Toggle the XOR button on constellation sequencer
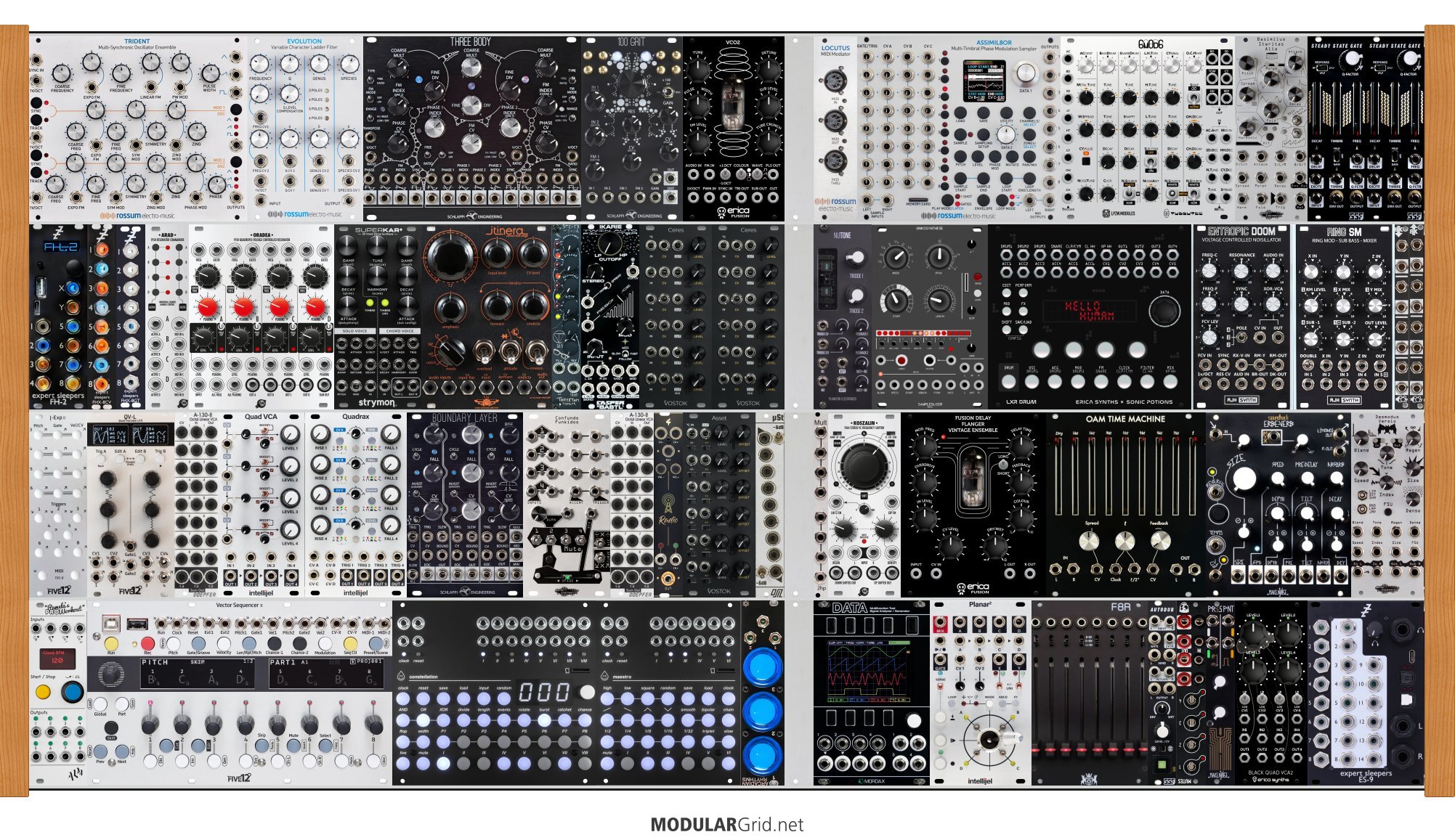 [x=443, y=720]
